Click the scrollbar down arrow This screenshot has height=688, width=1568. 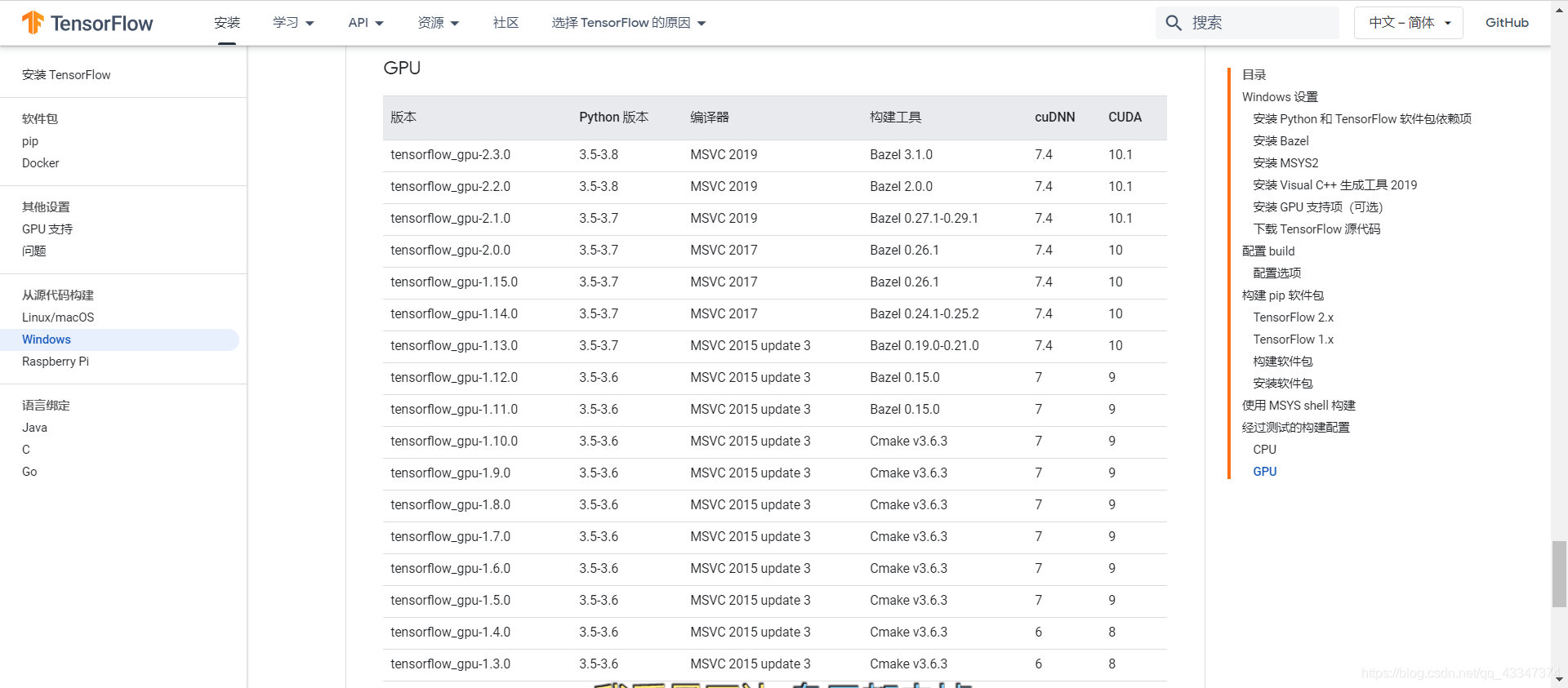click(x=1559, y=679)
